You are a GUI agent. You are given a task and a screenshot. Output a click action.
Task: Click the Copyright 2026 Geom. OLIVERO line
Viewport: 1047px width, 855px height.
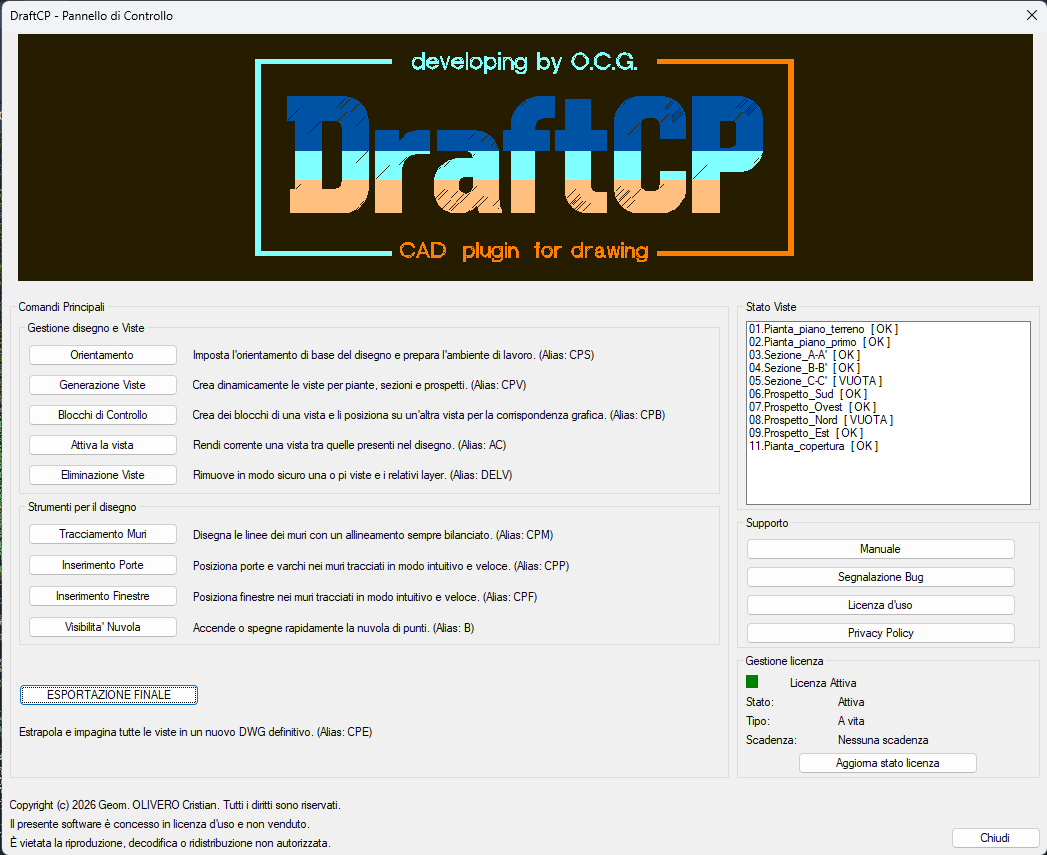175,805
